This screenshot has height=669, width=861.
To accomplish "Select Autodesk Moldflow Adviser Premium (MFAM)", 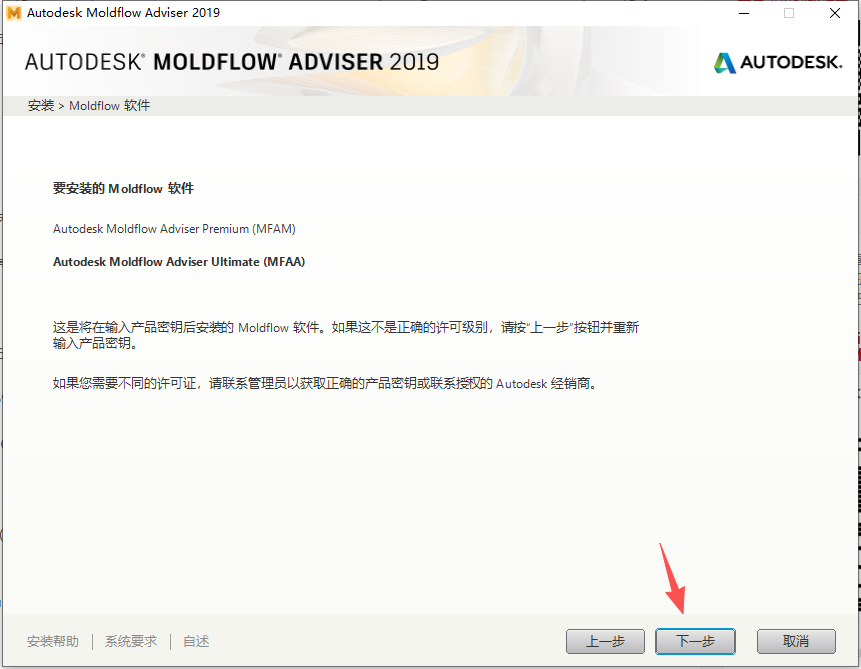I will pos(175,228).
